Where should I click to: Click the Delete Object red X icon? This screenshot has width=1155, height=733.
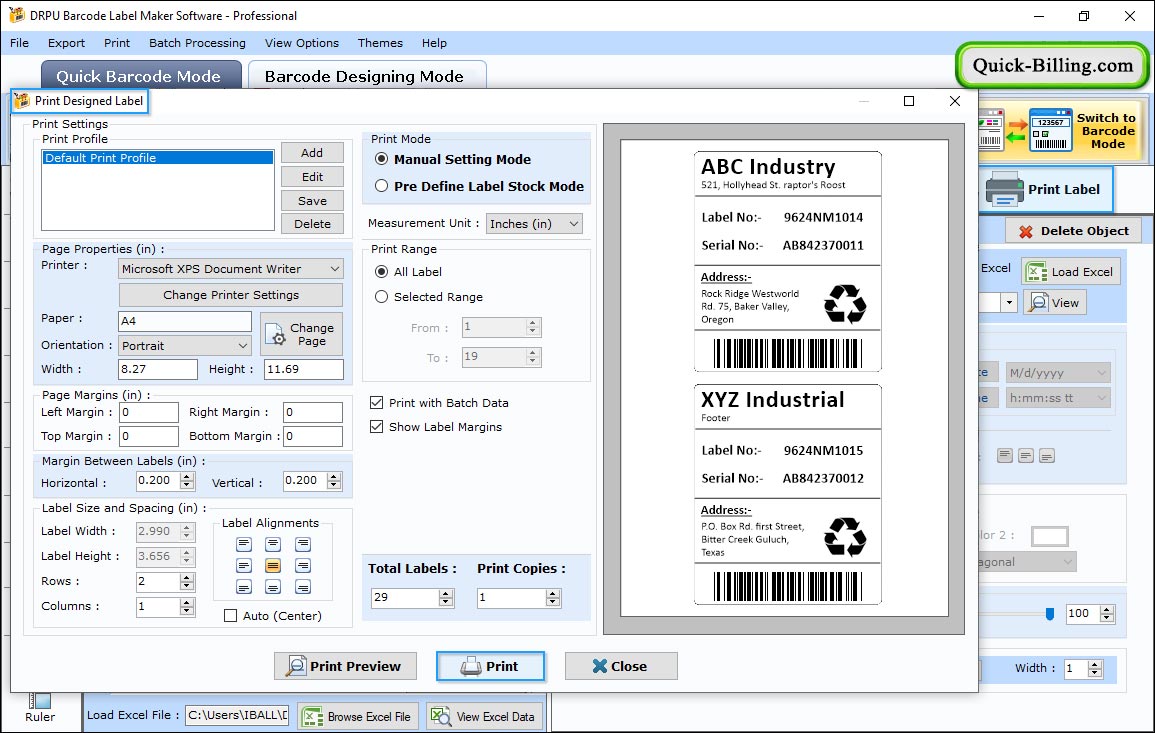click(1025, 231)
